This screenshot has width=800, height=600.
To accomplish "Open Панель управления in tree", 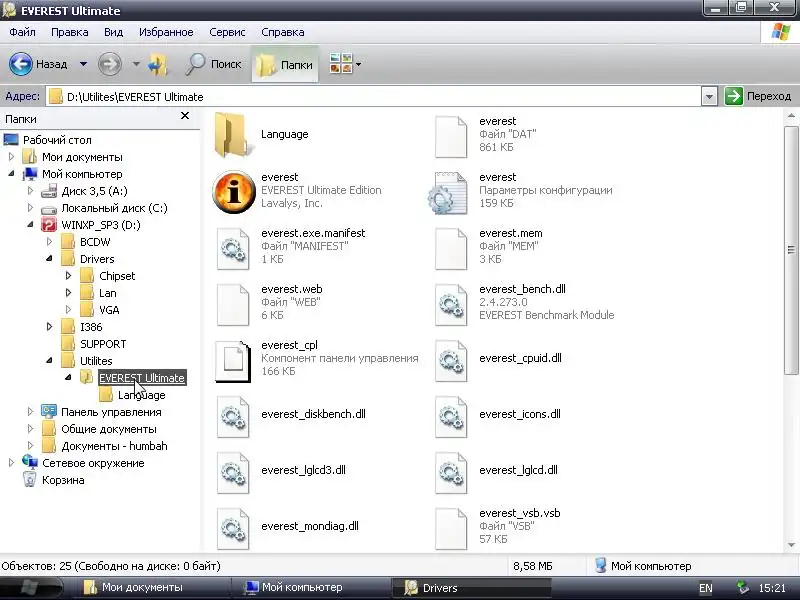I will 111,412.
